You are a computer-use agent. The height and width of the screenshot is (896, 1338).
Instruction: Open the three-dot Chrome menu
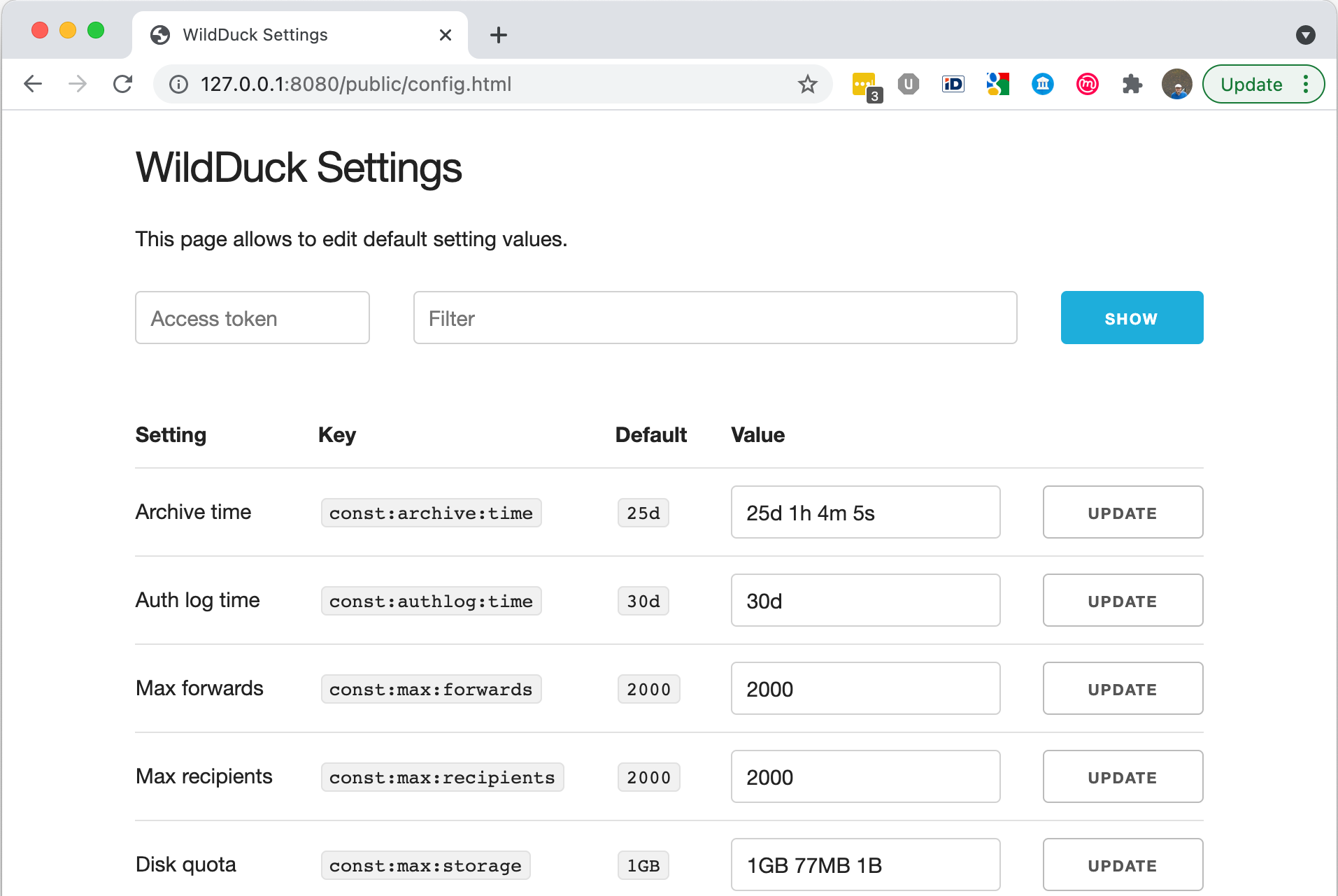coord(1306,85)
